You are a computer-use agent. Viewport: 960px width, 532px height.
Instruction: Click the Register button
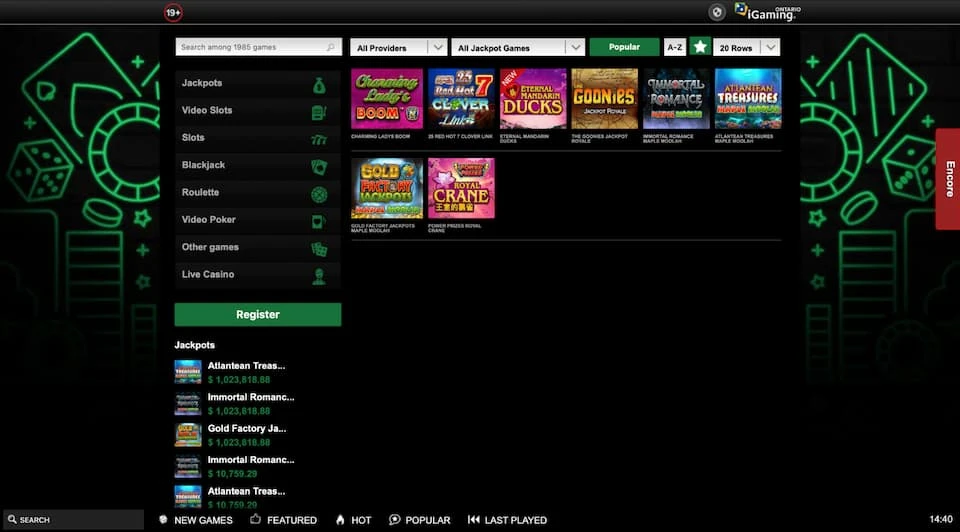tap(258, 314)
